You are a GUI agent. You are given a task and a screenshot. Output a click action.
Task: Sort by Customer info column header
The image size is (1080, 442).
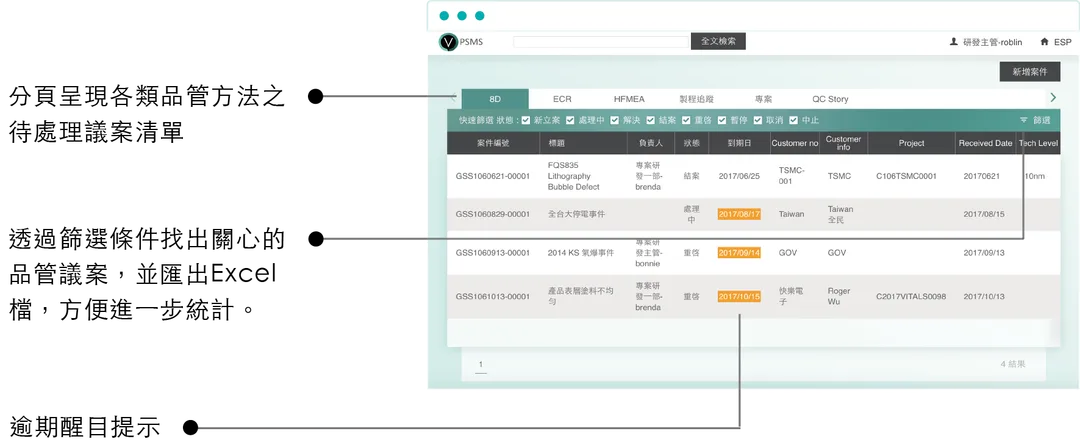tap(843, 143)
